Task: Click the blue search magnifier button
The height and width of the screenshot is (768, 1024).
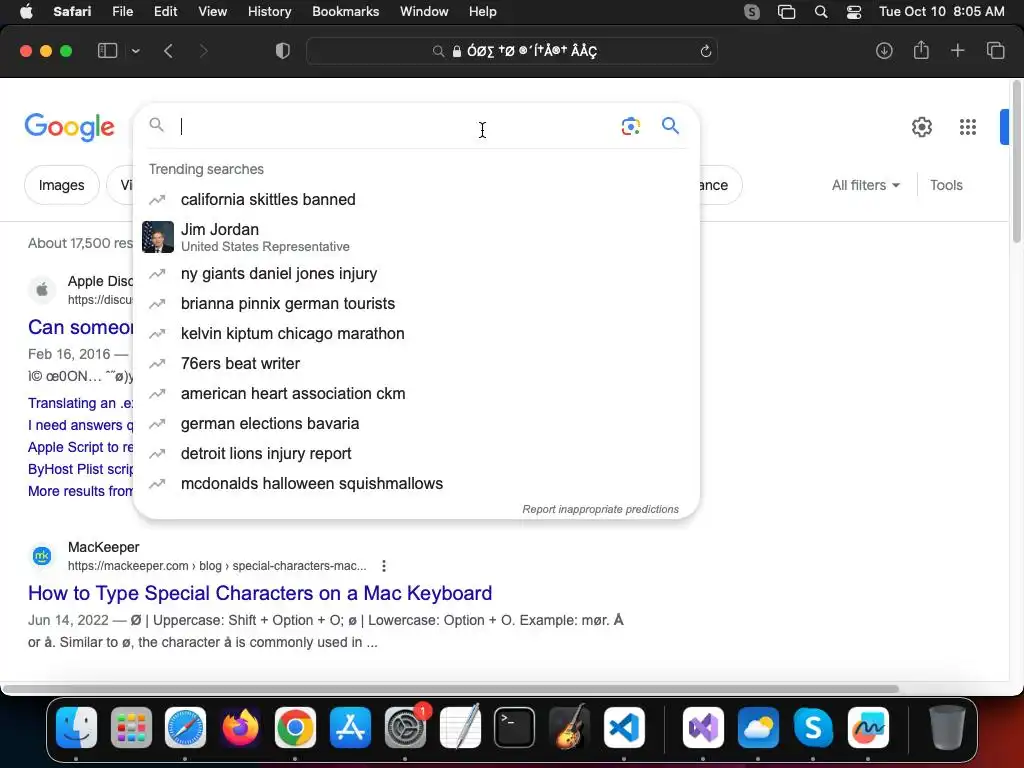Action: [x=670, y=125]
